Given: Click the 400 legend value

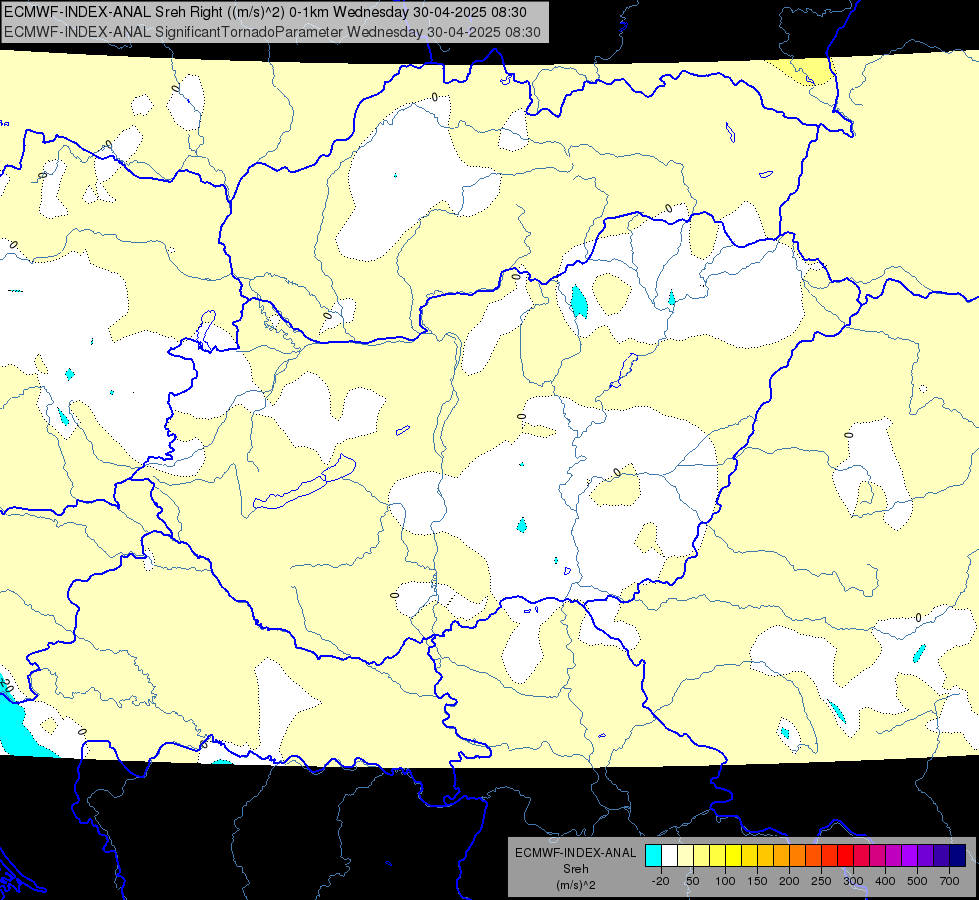Looking at the screenshot, I should pyautogui.click(x=885, y=881).
